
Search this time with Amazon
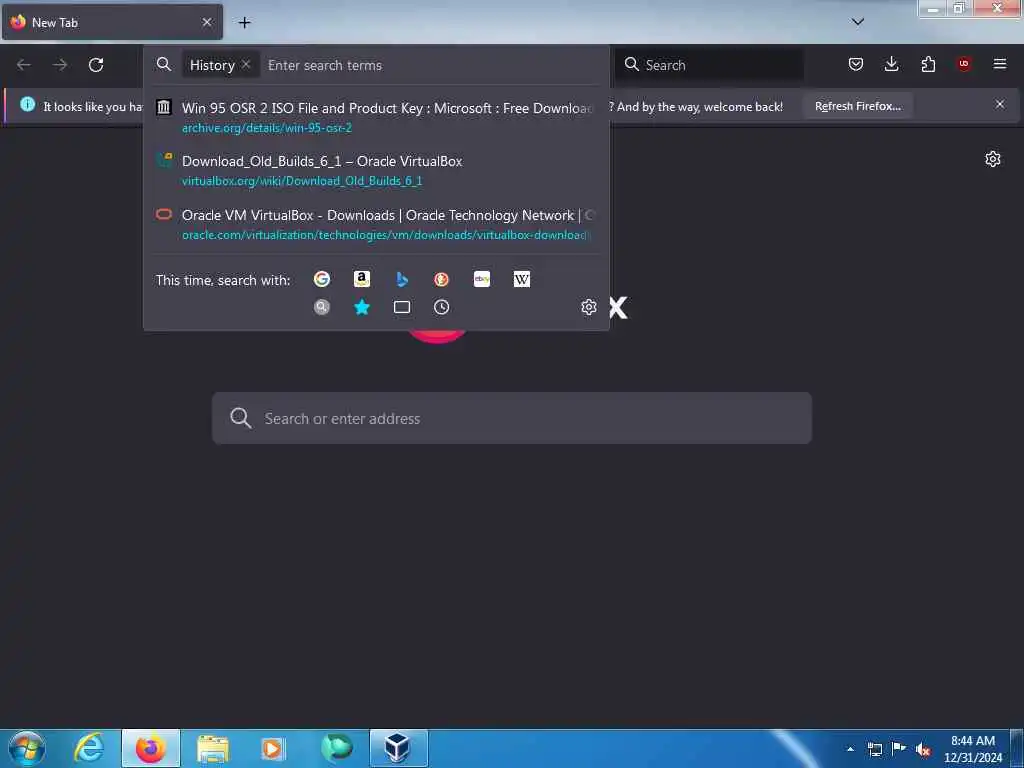(362, 280)
